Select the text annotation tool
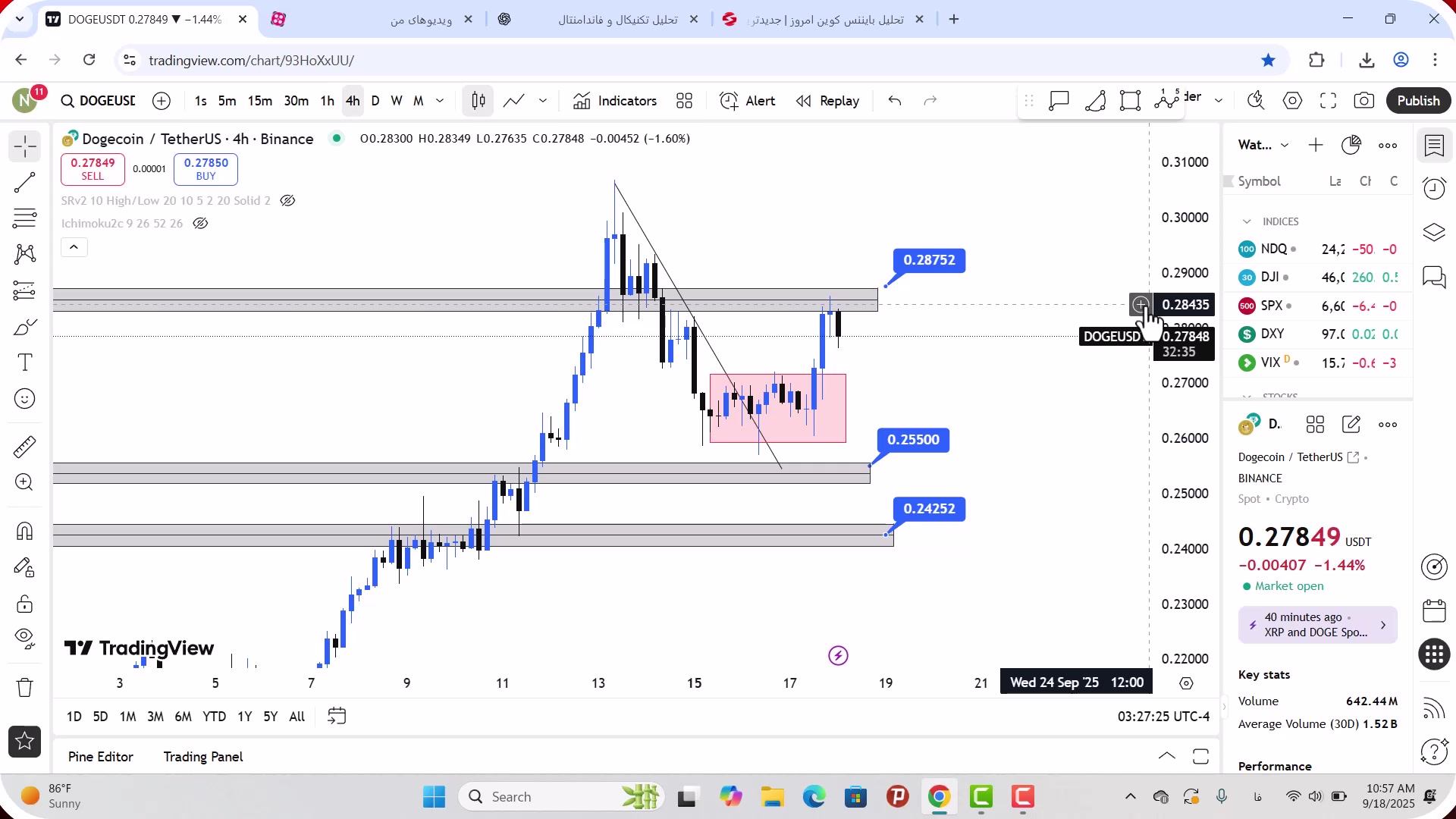 tap(25, 362)
